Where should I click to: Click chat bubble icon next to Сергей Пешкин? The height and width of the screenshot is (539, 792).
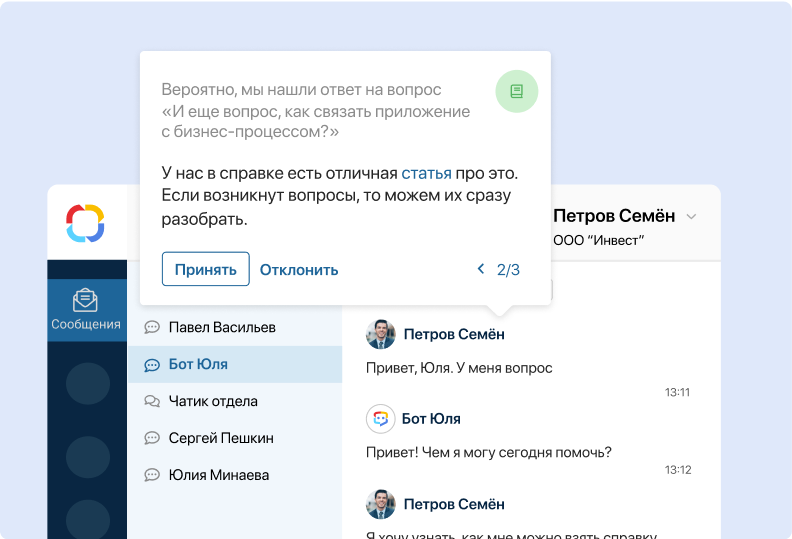pos(152,438)
